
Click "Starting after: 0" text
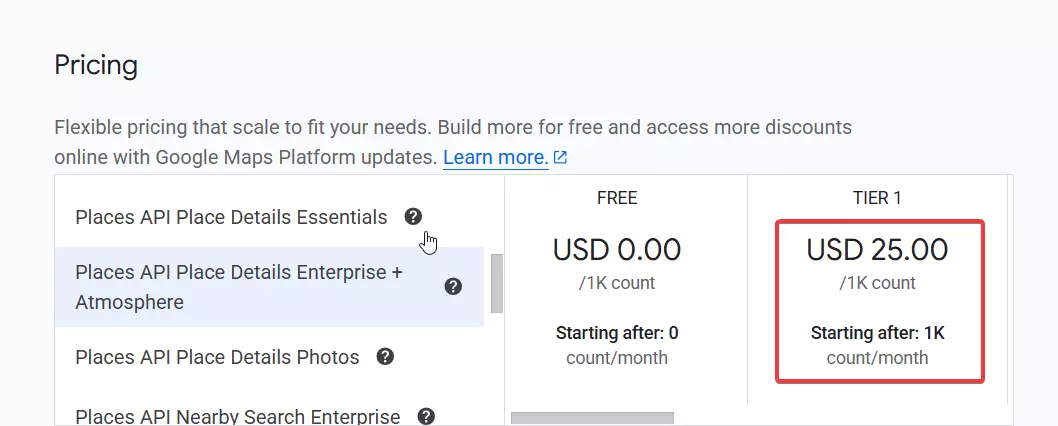(x=617, y=333)
